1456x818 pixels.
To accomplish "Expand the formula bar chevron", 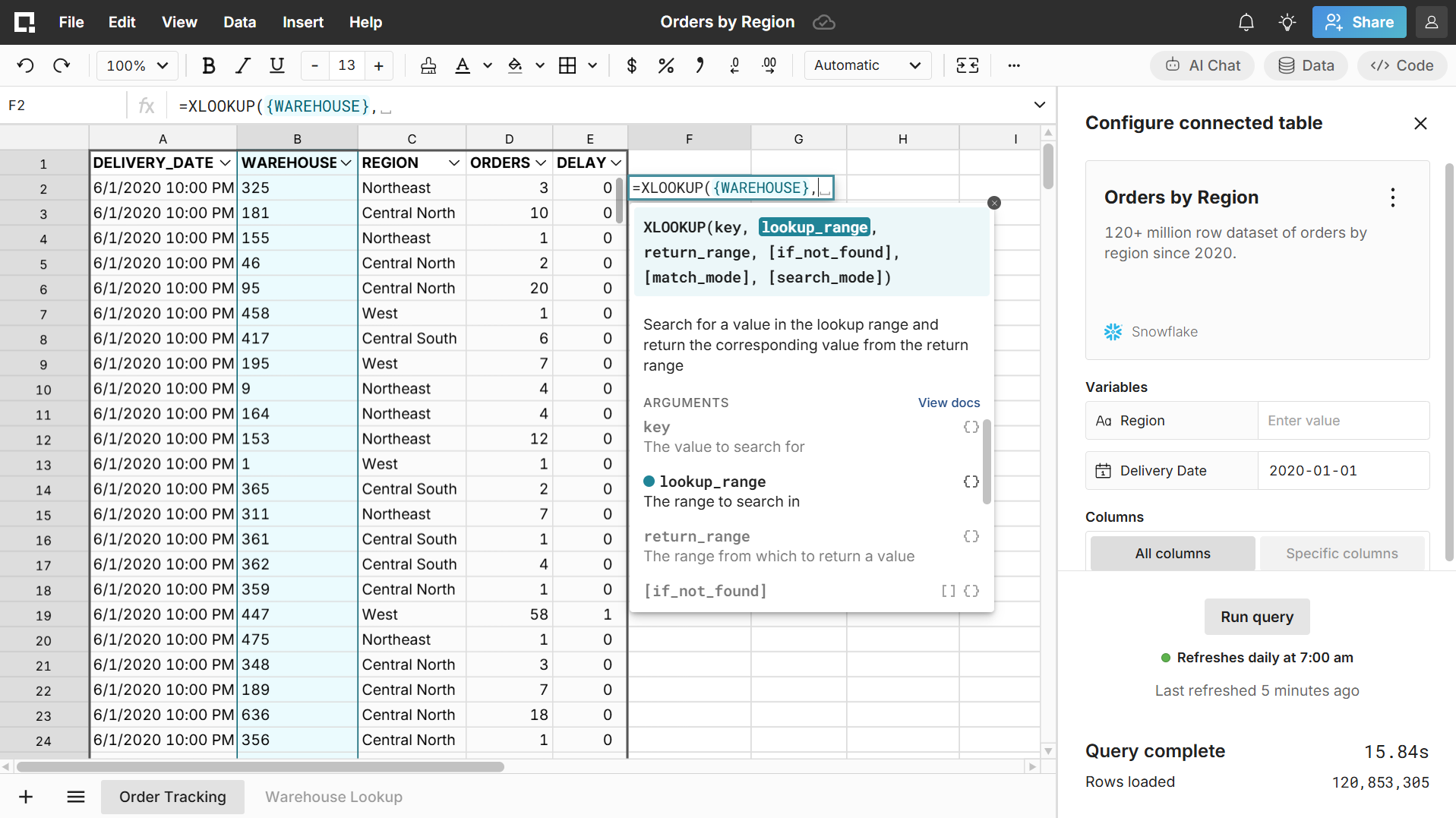I will click(1040, 105).
